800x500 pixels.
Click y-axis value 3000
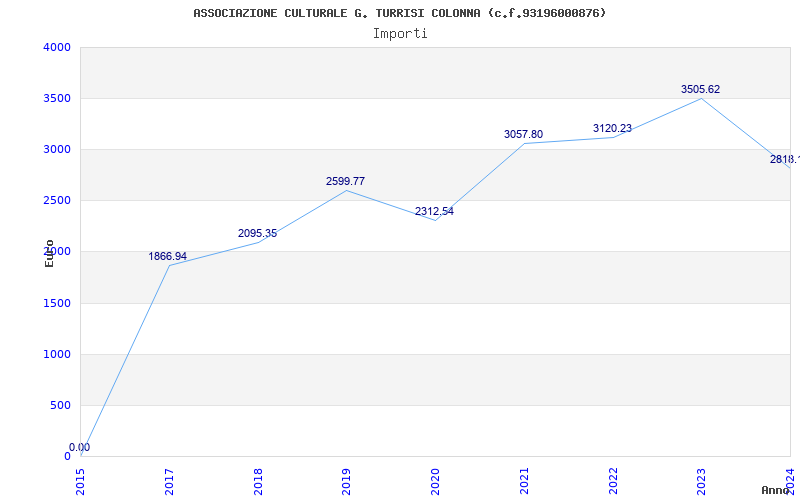point(57,149)
